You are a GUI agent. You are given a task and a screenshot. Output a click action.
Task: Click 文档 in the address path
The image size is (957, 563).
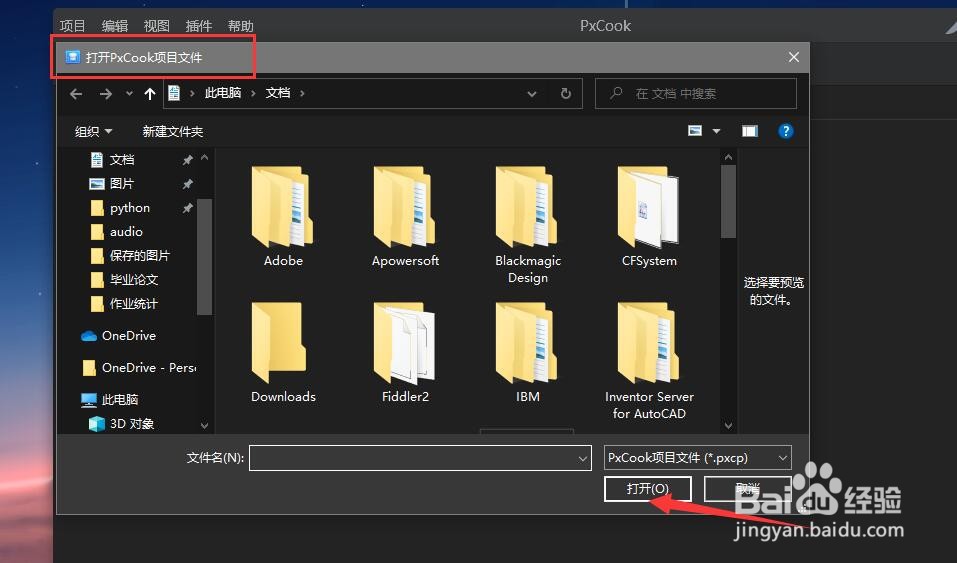click(x=278, y=93)
